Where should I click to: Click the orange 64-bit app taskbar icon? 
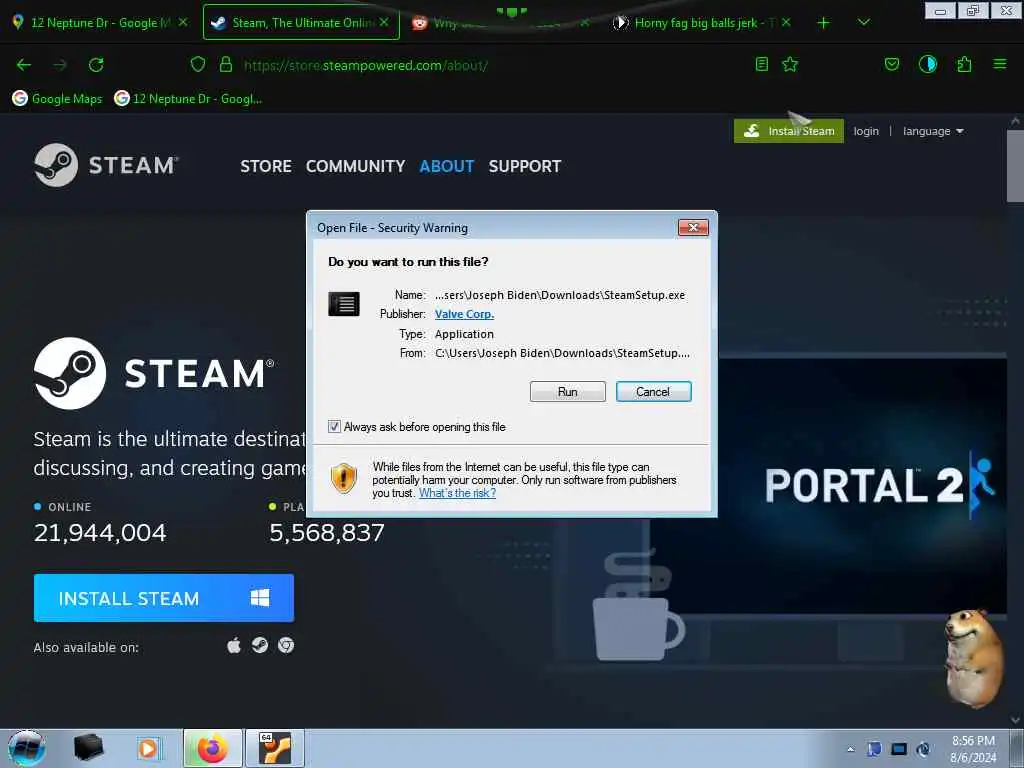(x=274, y=748)
